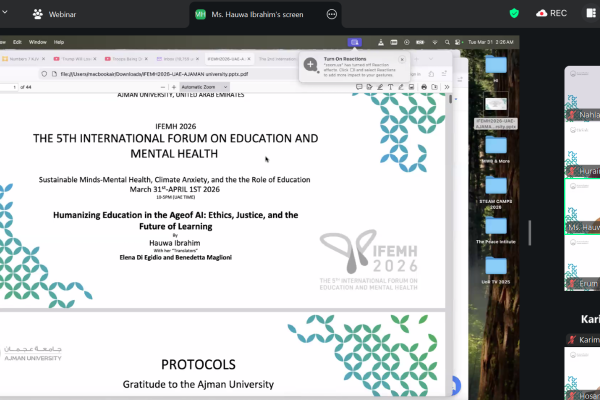Image resolution: width=600 pixels, height=400 pixels.
Task: Click the shield icon in the address bar
Action: tap(44, 74)
